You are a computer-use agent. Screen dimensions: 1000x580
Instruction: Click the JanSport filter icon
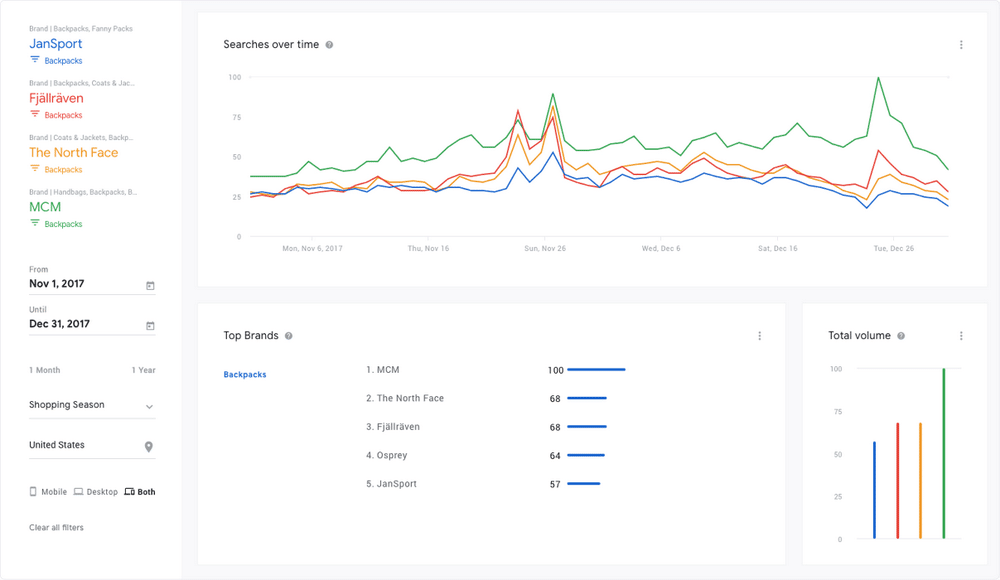pyautogui.click(x=34, y=60)
